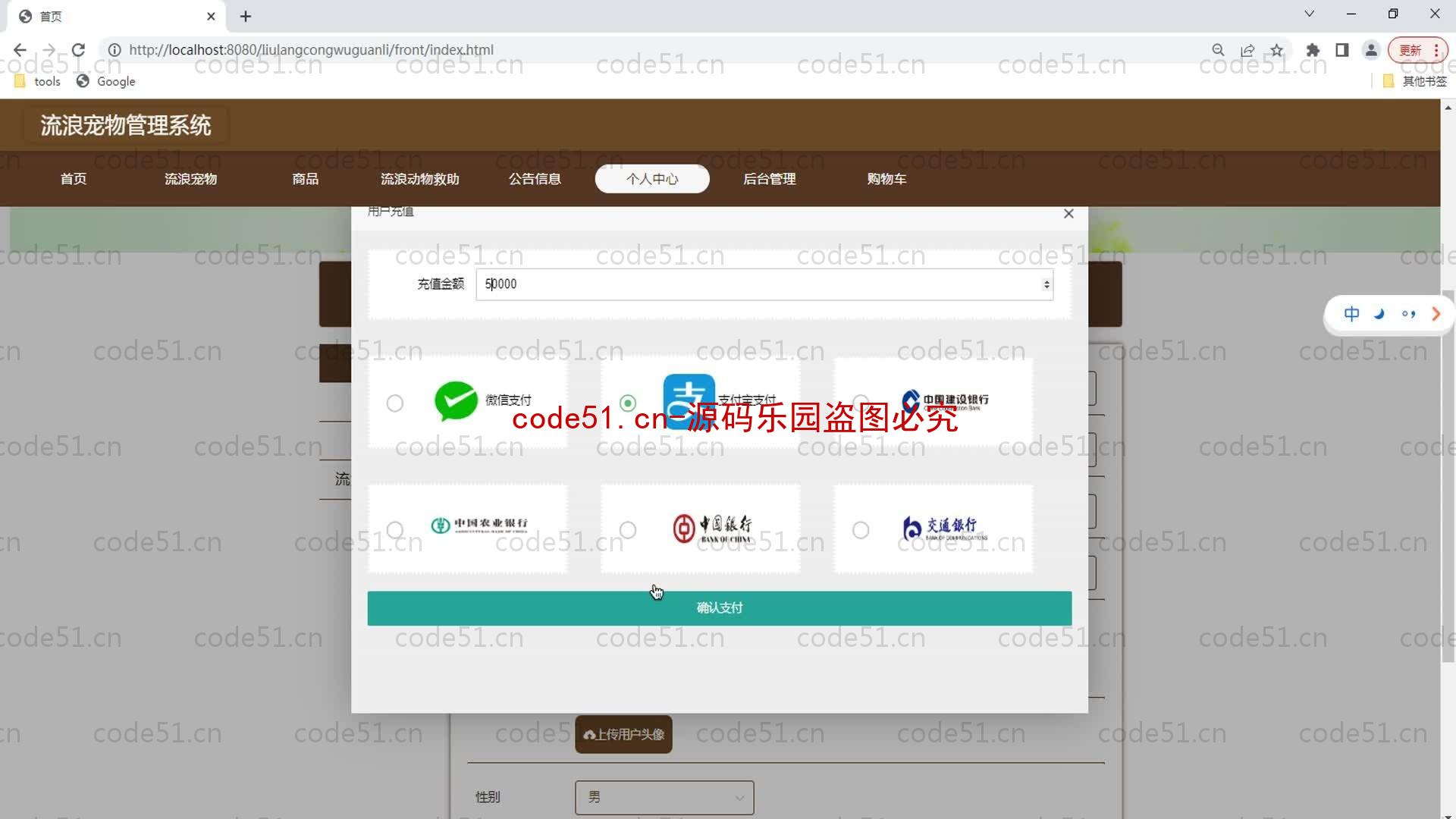Open the profile avatar icon
The height and width of the screenshot is (819, 1456).
coord(1371,50)
